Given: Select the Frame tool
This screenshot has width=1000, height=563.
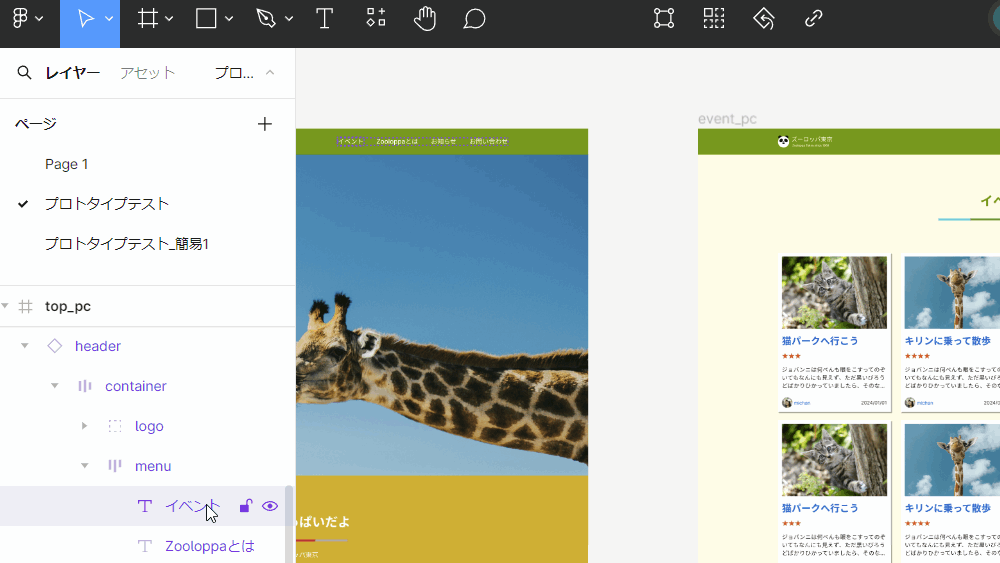Looking at the screenshot, I should click(x=147, y=18).
